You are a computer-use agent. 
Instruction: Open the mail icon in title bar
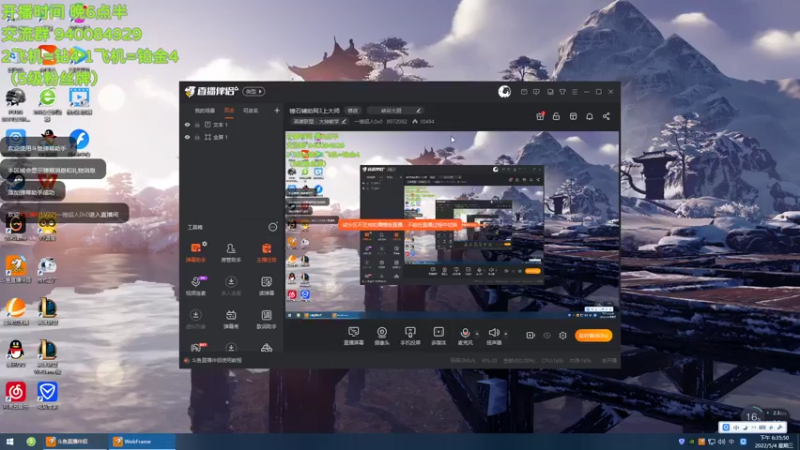(524, 92)
